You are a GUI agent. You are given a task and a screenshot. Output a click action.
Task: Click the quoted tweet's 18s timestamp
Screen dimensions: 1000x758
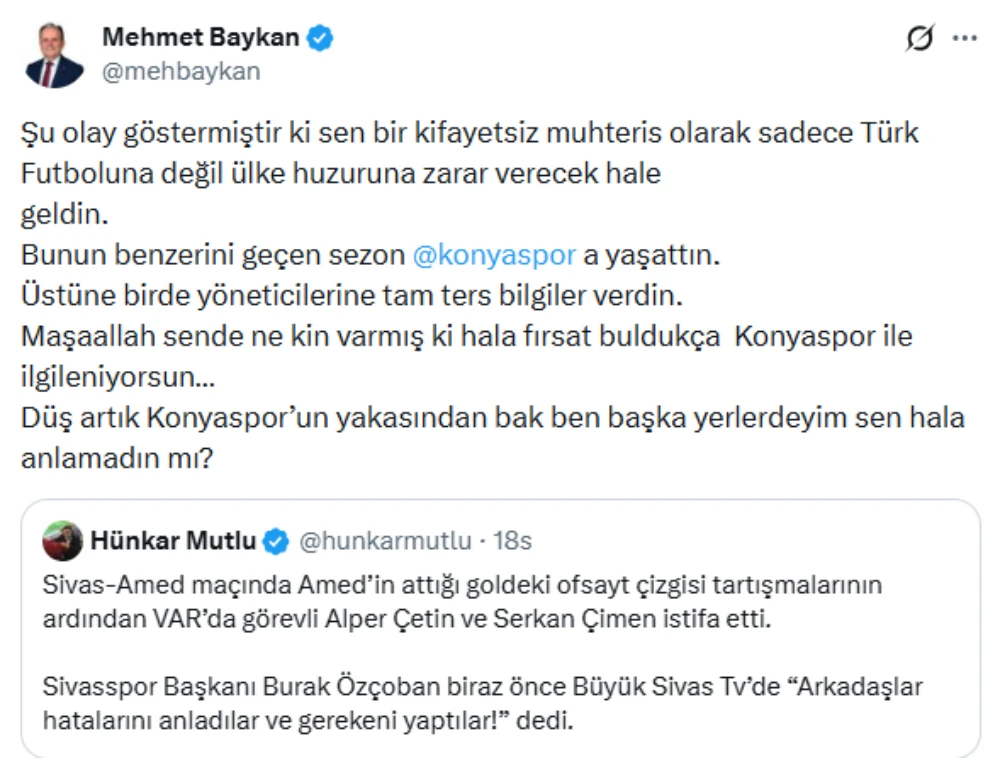(513, 542)
